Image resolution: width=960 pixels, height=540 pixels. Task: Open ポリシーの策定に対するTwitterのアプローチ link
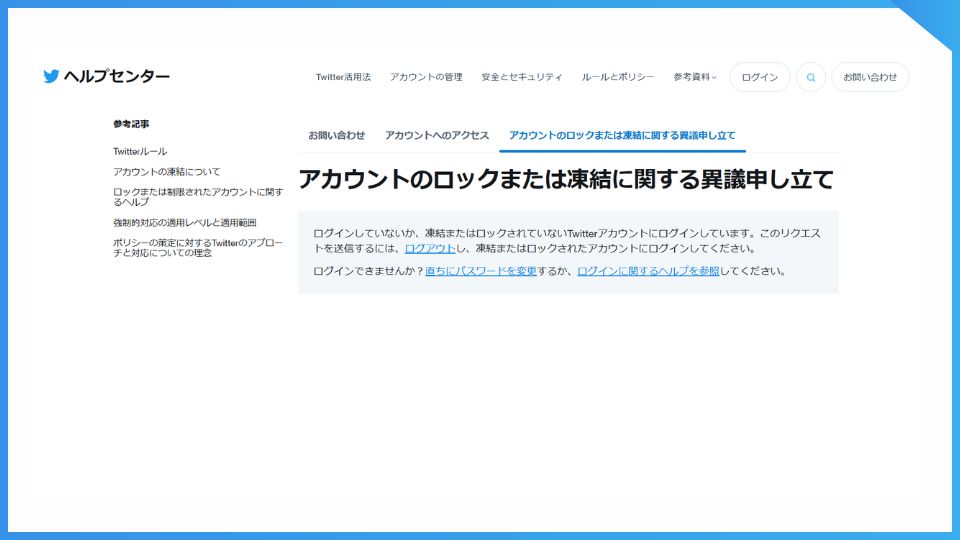[198, 247]
